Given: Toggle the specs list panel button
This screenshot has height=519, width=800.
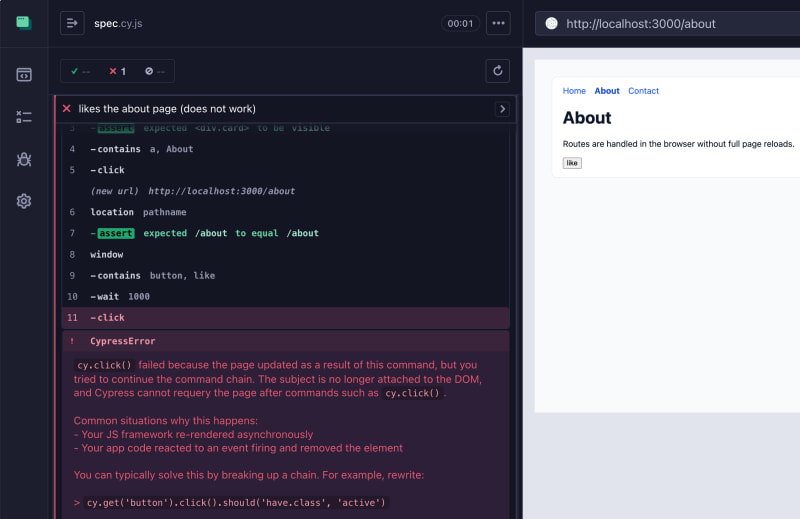Looking at the screenshot, I should pyautogui.click(x=72, y=23).
